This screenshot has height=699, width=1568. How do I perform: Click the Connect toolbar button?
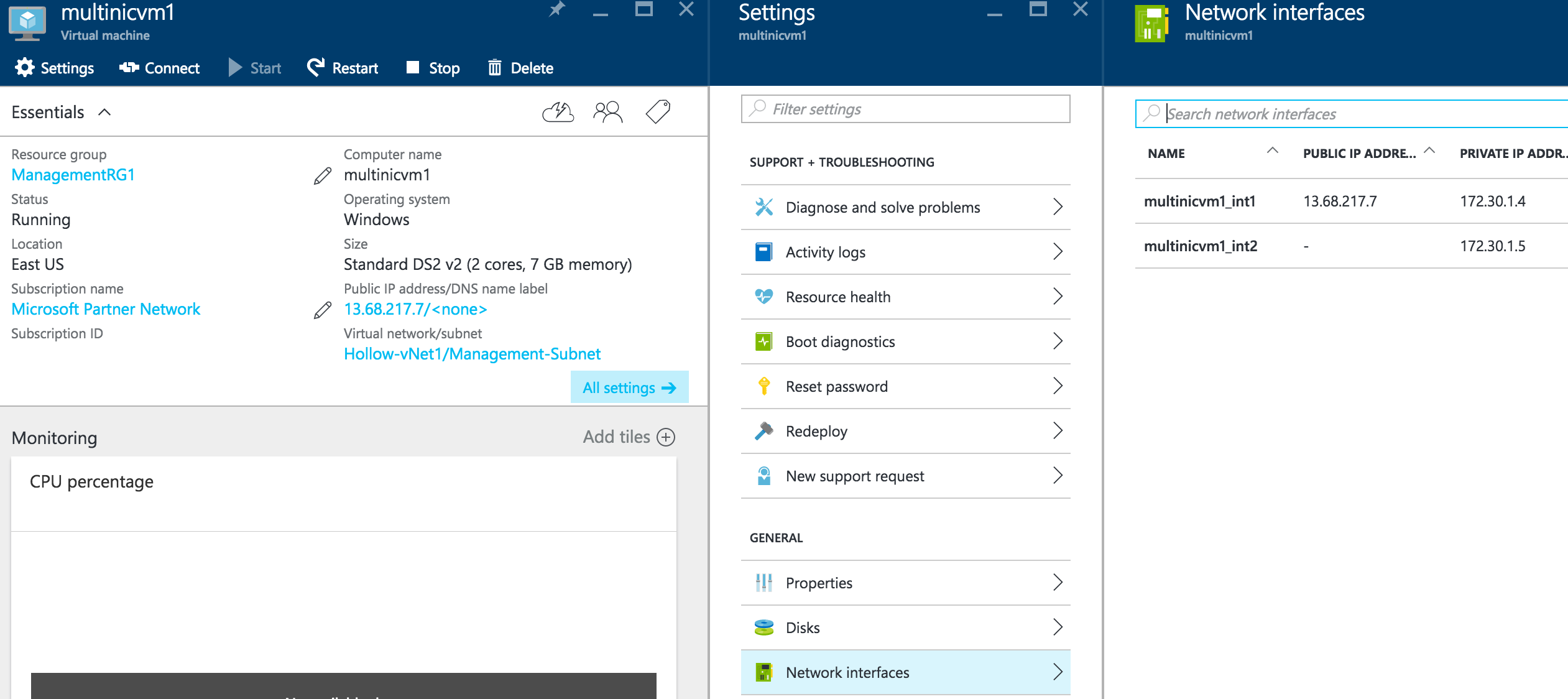coord(159,68)
